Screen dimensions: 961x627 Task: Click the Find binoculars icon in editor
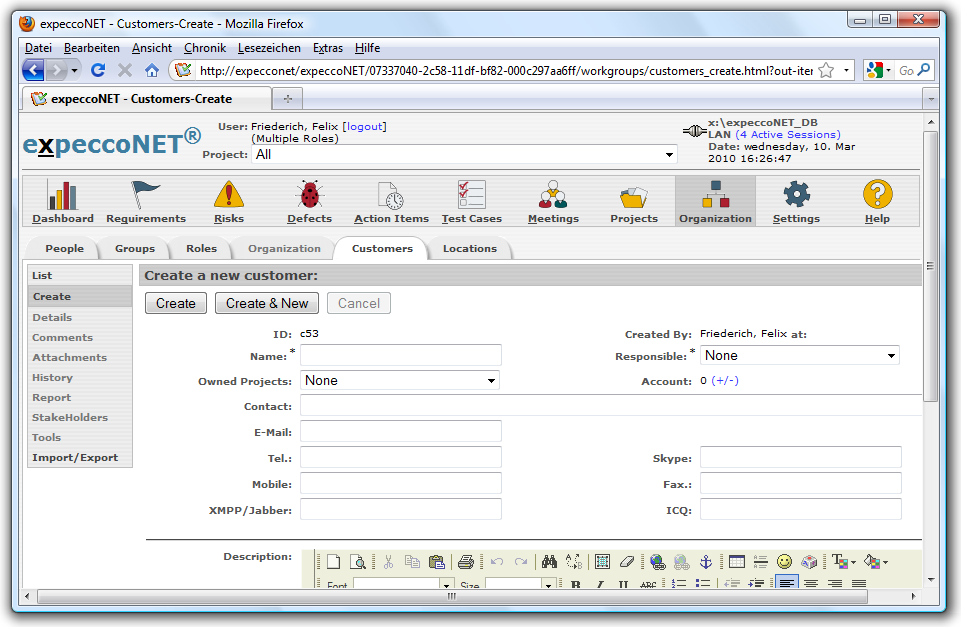point(548,562)
